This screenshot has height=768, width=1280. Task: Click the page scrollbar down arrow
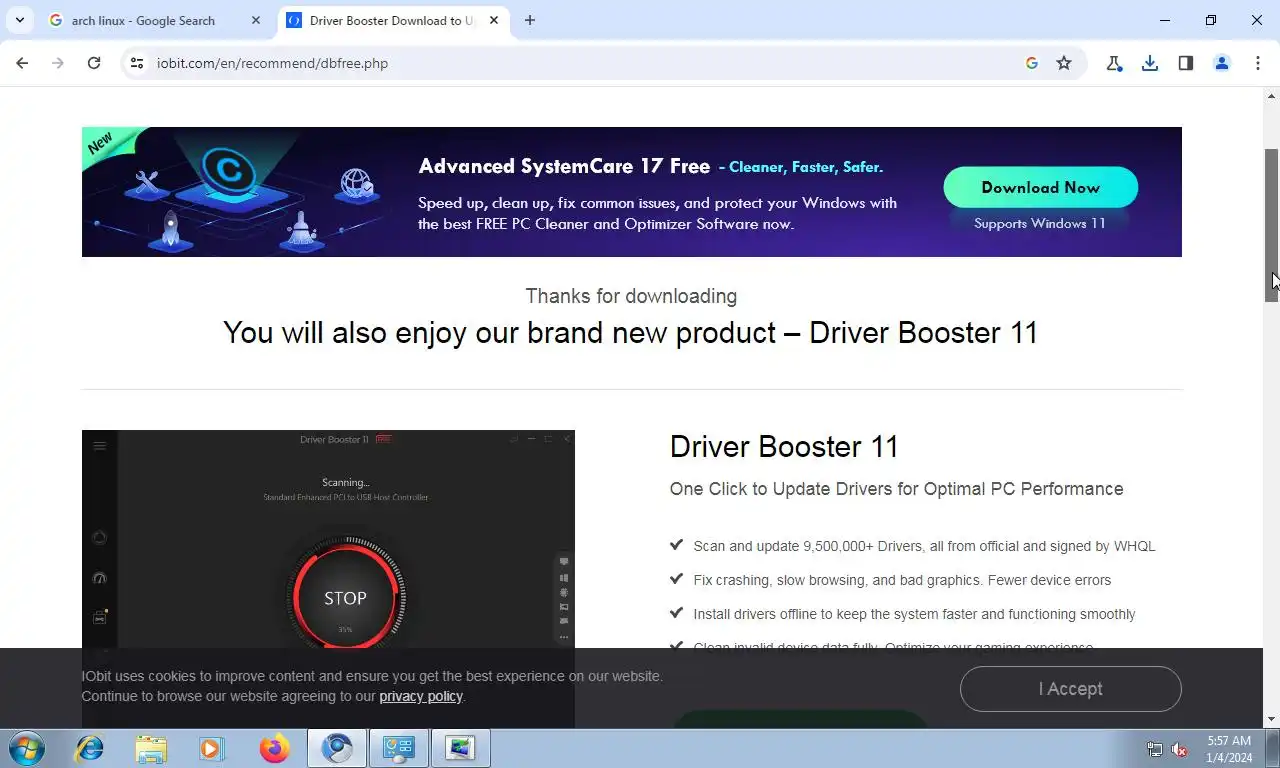pyautogui.click(x=1272, y=719)
